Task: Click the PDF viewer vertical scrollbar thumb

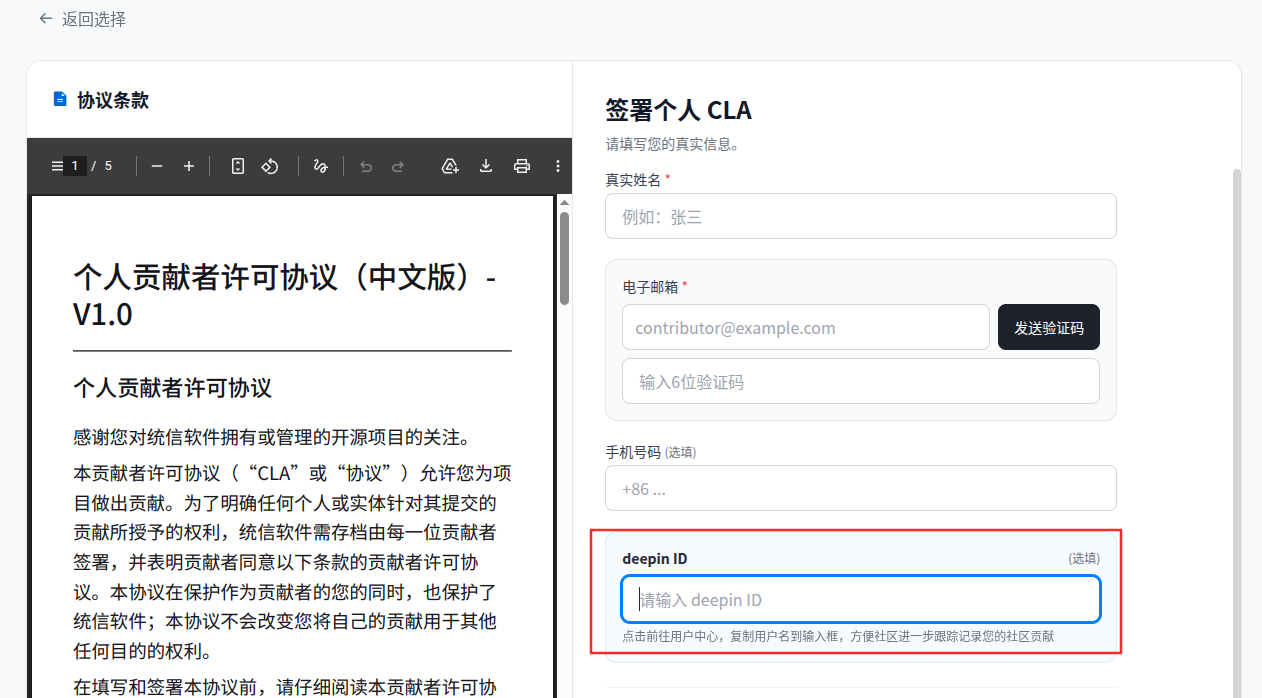Action: coord(564,258)
